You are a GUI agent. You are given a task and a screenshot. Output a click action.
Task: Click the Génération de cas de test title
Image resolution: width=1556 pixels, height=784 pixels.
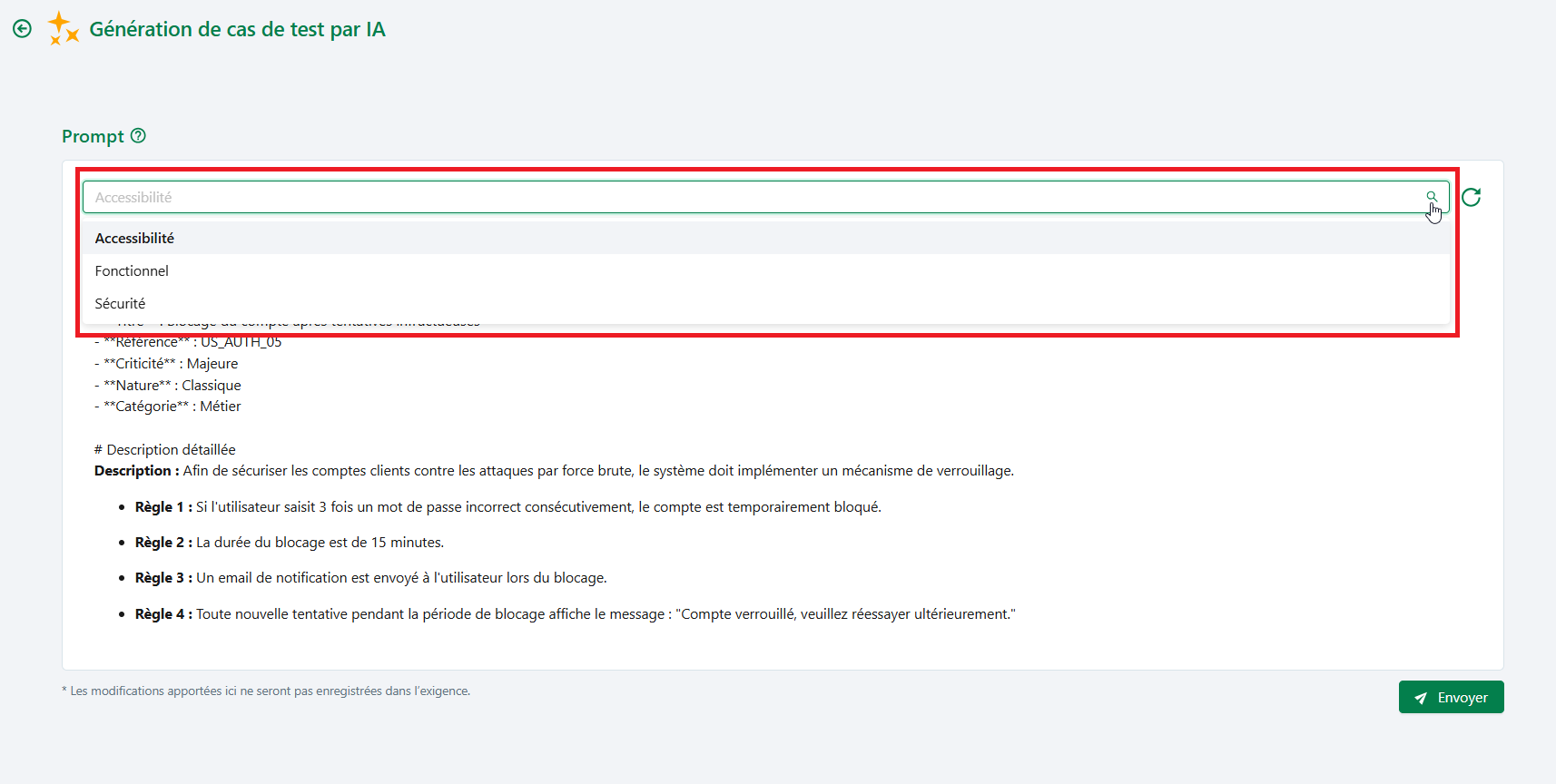[237, 30]
